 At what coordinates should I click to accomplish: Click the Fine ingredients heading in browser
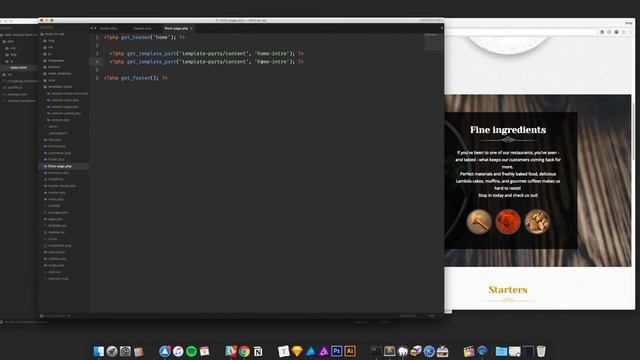tap(508, 130)
